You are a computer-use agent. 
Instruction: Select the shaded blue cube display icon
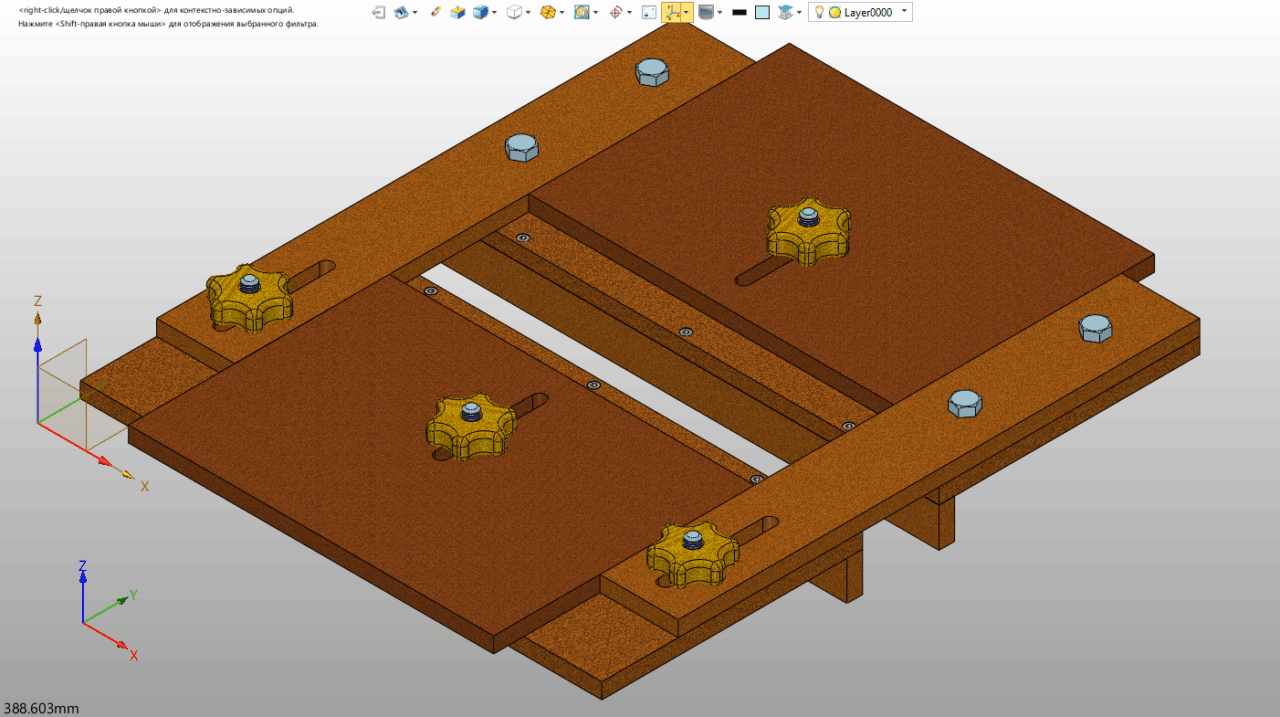(x=481, y=12)
